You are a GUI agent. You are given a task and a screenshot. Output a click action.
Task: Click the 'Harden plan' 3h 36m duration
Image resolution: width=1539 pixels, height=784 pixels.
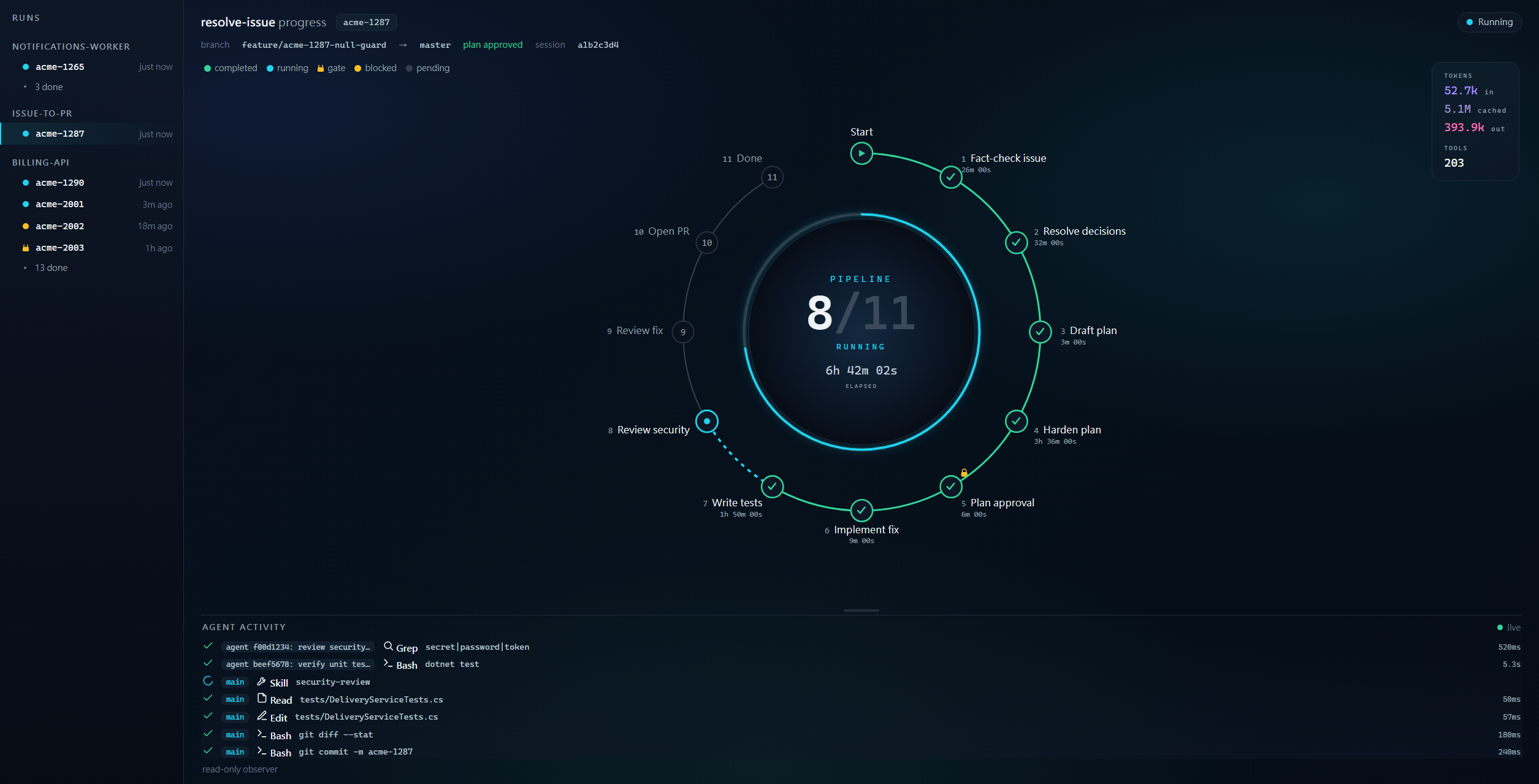click(x=1055, y=441)
